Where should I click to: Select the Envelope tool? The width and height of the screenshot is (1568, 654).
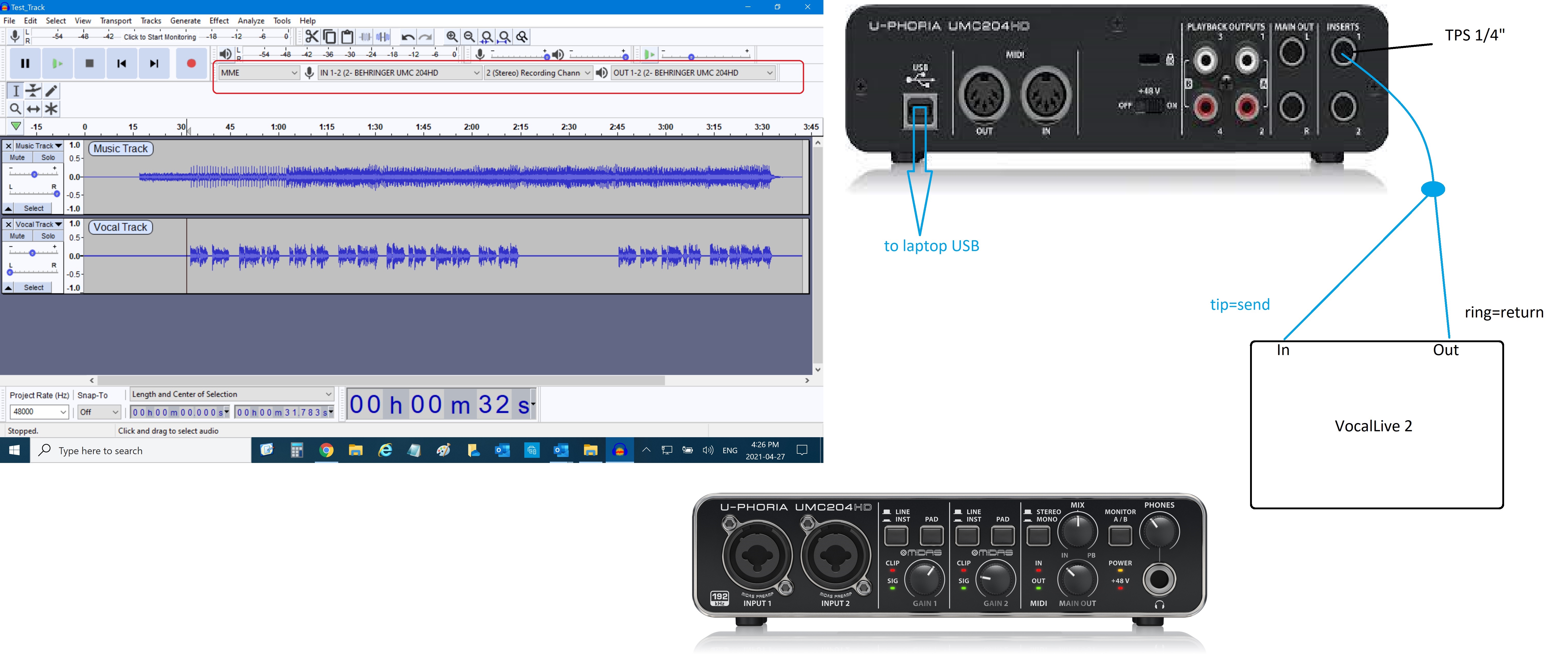(33, 91)
